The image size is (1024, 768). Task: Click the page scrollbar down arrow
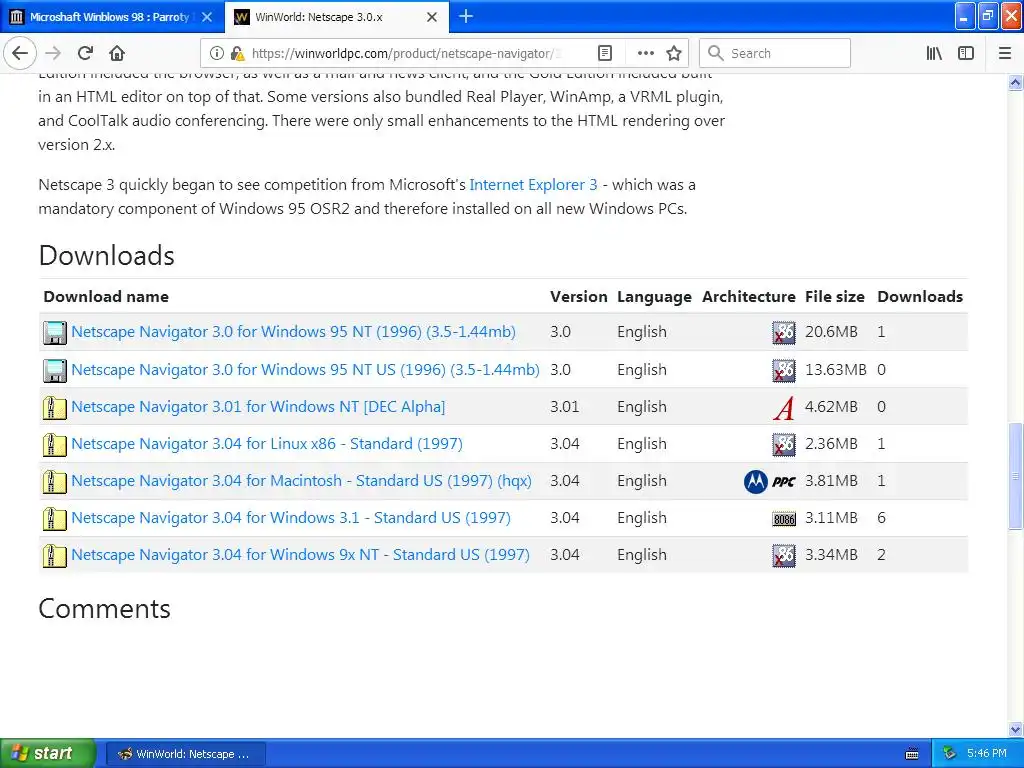(x=1015, y=729)
